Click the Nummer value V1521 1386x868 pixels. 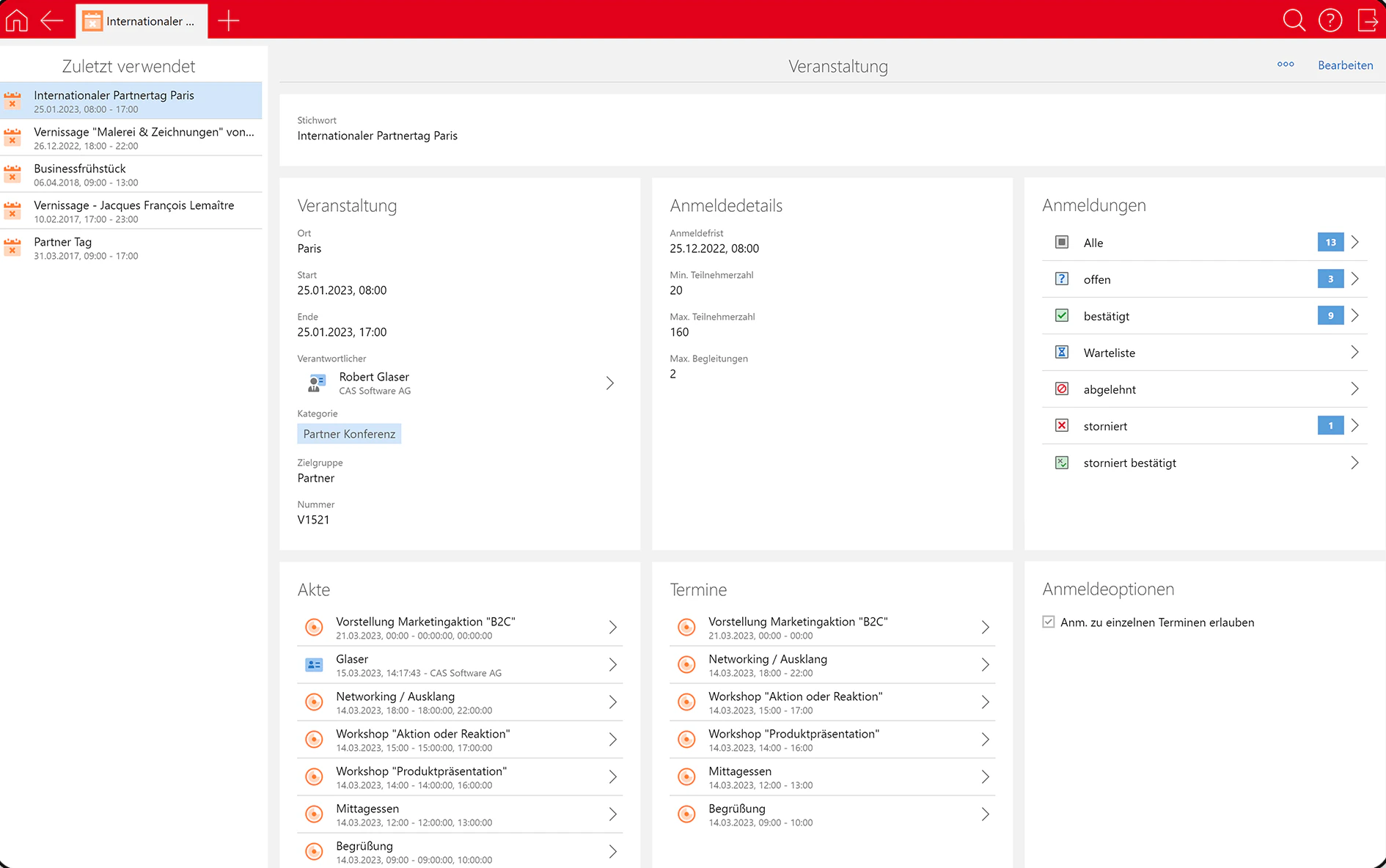click(313, 520)
